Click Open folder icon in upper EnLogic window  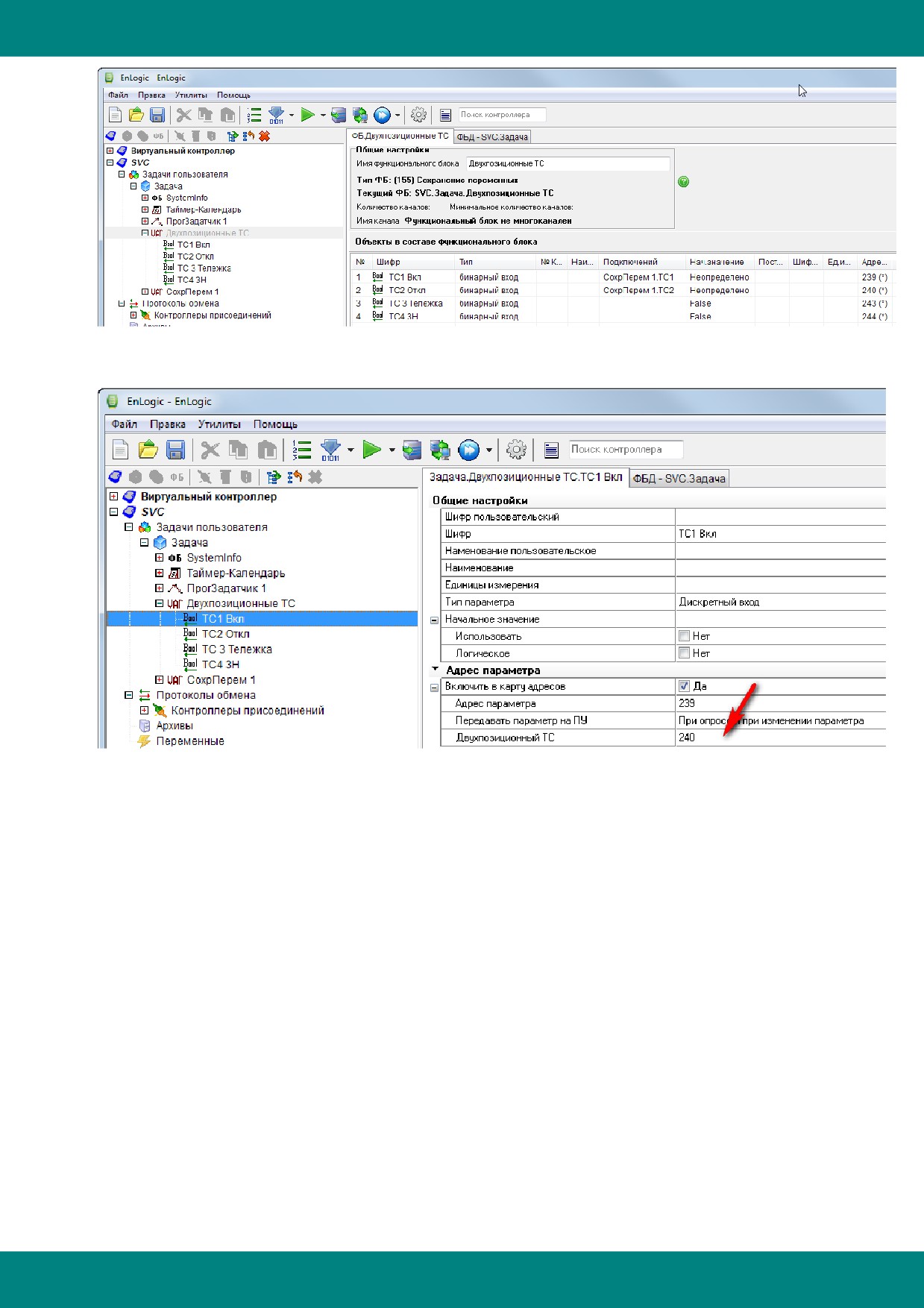[x=136, y=115]
